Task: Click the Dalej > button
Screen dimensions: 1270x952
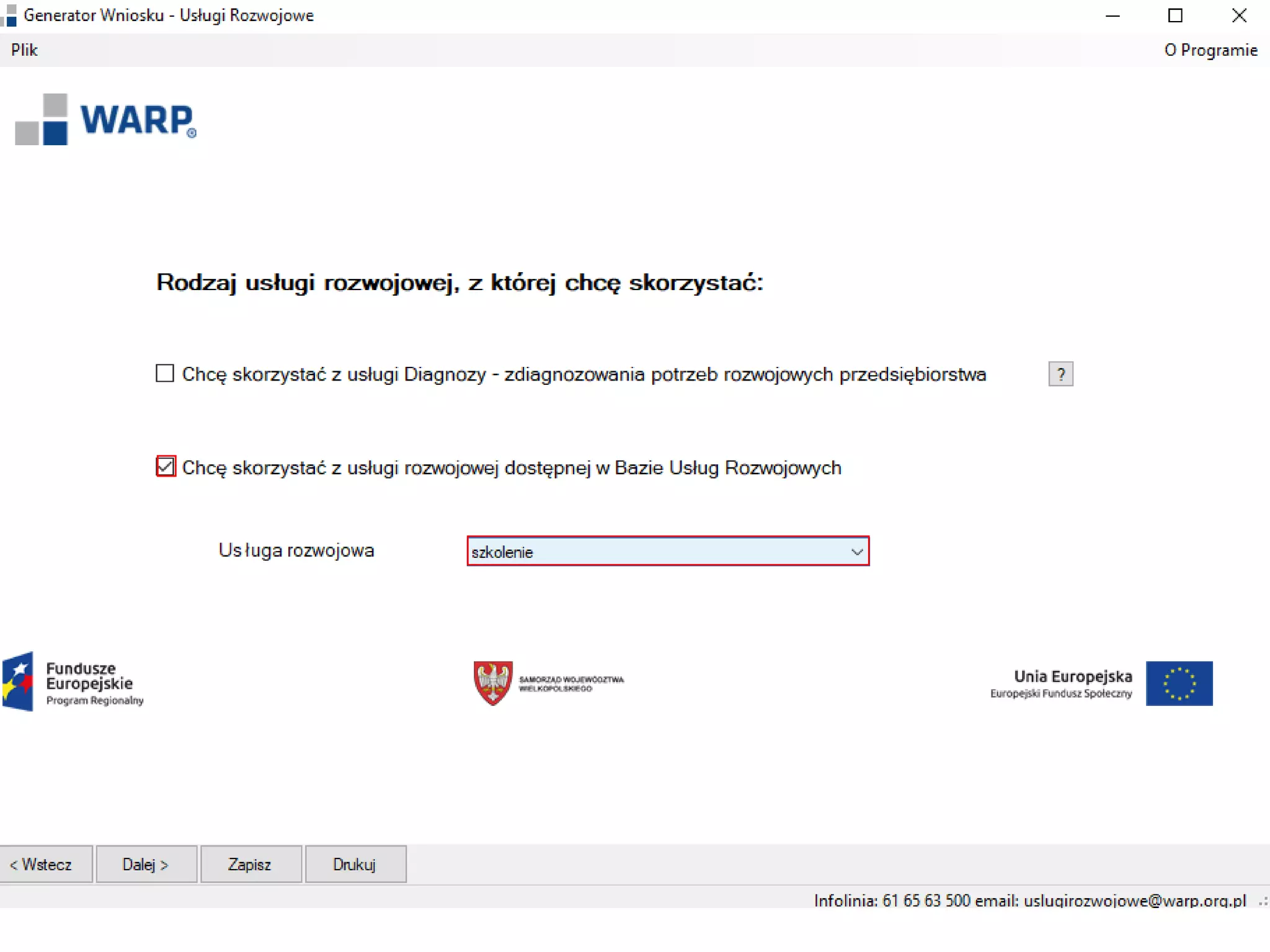Action: 146,865
